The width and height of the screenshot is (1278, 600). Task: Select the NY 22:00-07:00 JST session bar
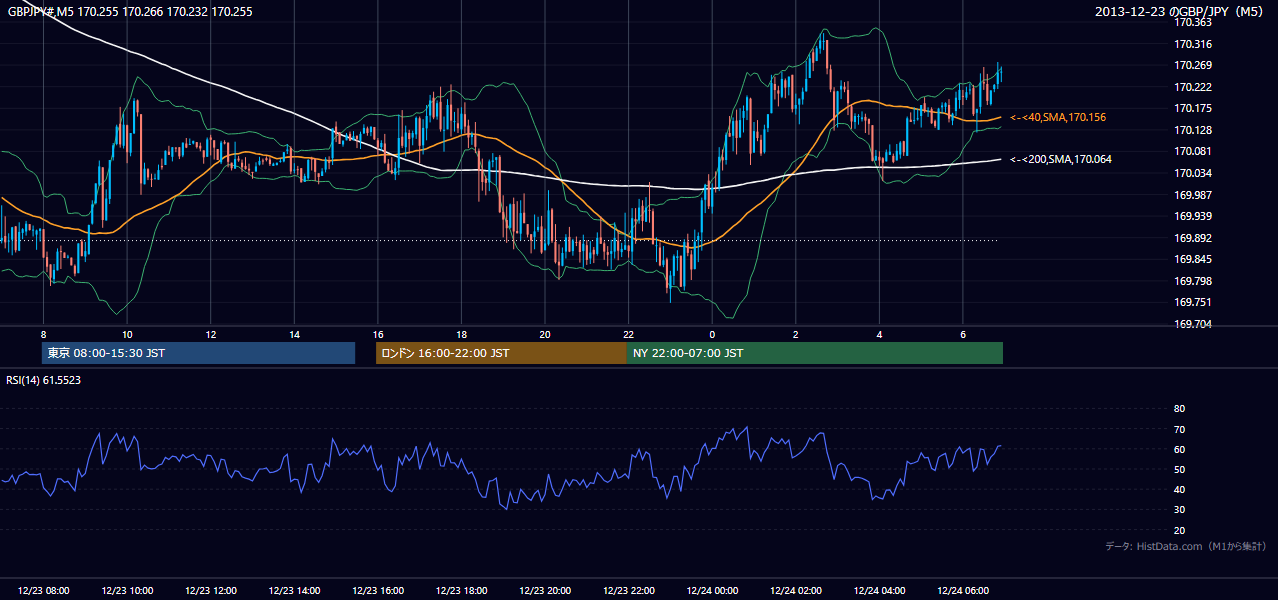815,353
